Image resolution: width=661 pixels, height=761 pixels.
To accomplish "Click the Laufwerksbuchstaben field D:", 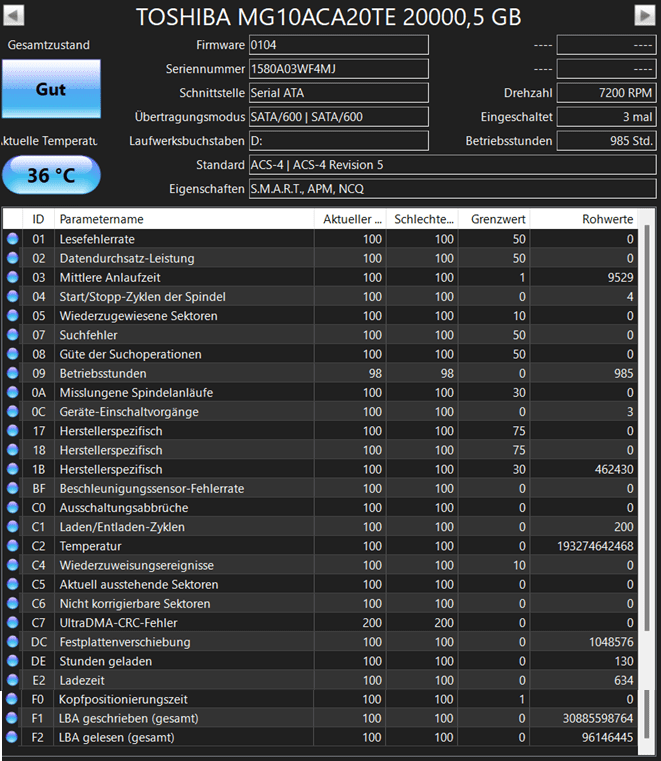I will 339,141.
